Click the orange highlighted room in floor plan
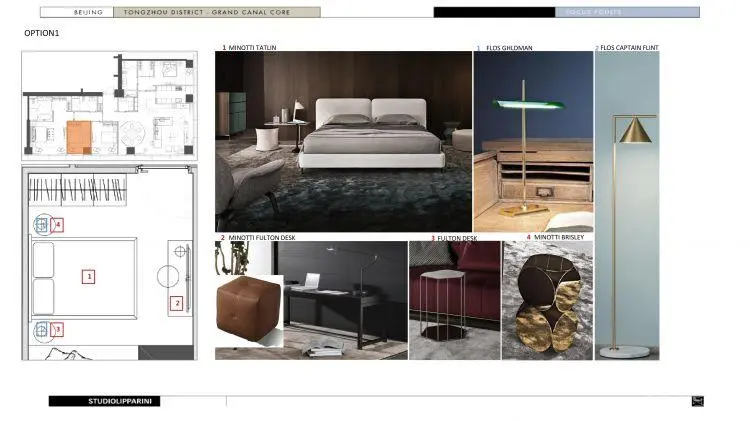 click(79, 136)
